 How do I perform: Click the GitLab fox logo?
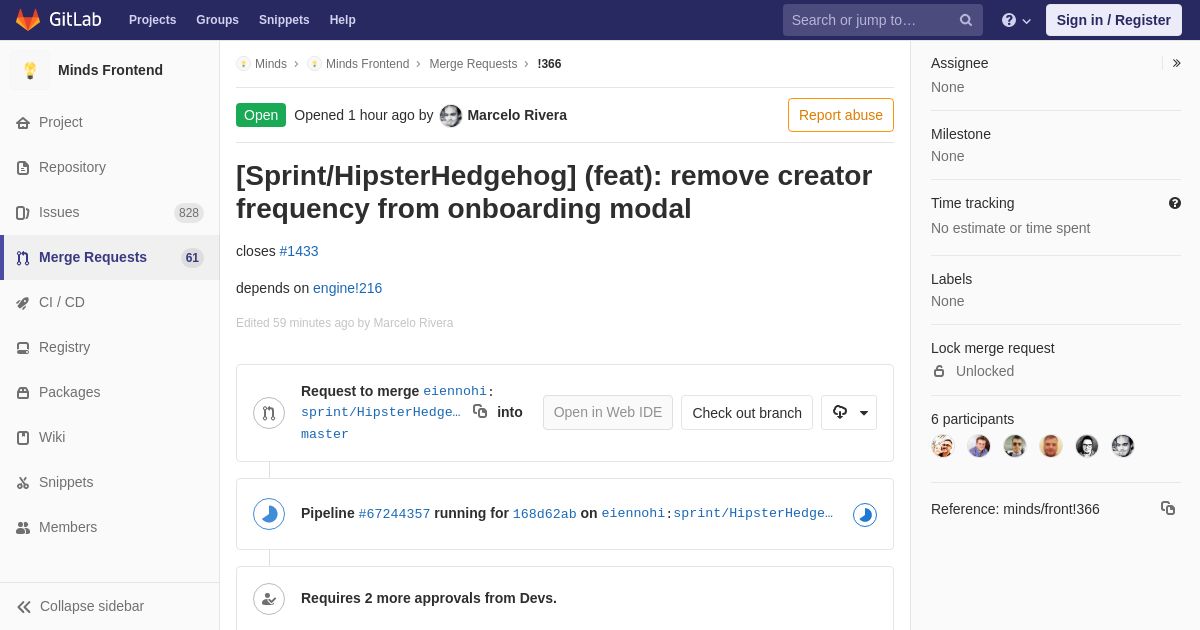click(28, 20)
